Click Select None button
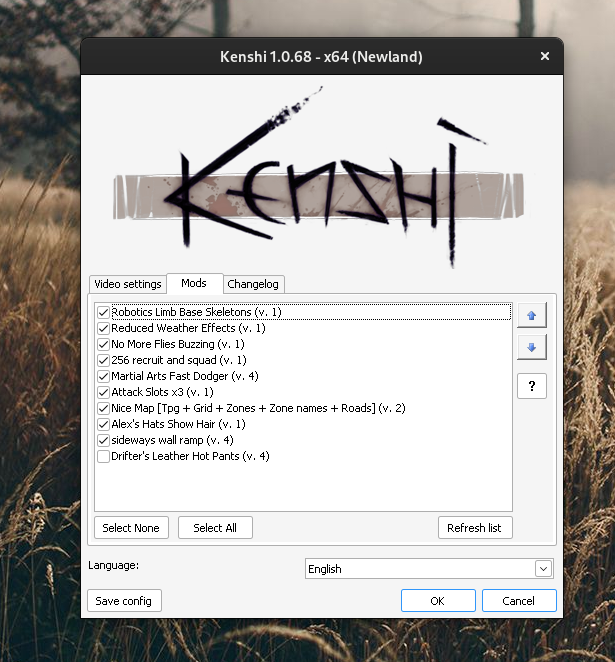The width and height of the screenshot is (615, 662). (x=131, y=528)
